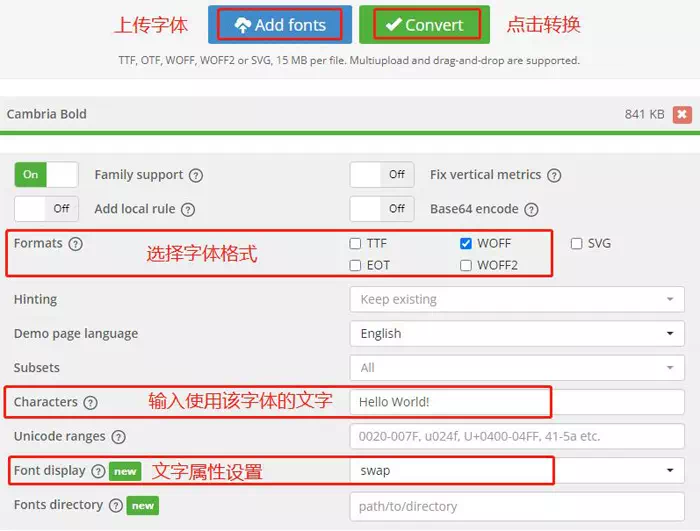
Task: Uncheck the WOFF format checkbox
Action: [466, 243]
